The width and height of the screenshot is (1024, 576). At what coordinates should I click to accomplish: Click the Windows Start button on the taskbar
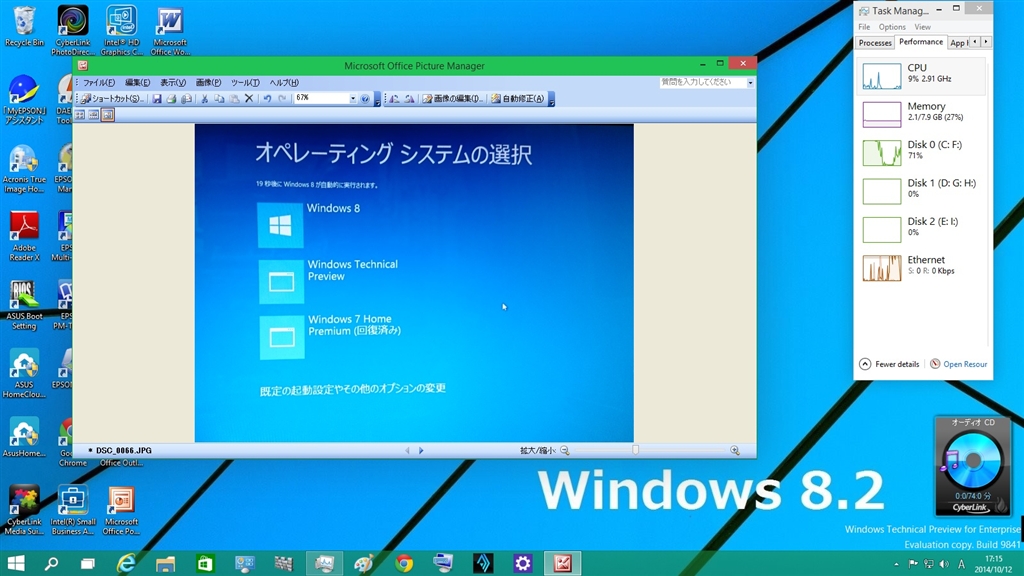[x=16, y=564]
